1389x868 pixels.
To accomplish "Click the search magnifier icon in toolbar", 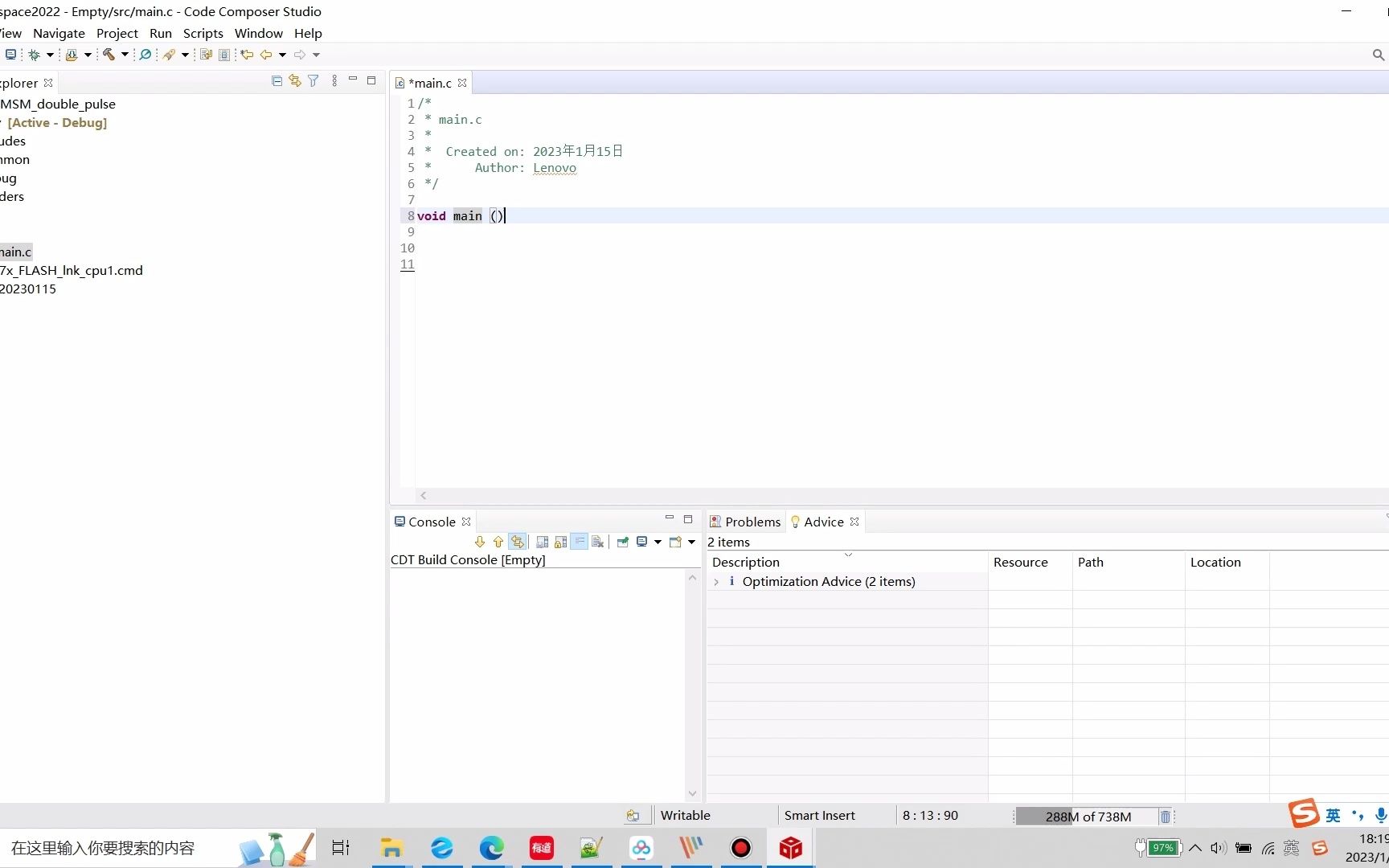I will (145, 55).
